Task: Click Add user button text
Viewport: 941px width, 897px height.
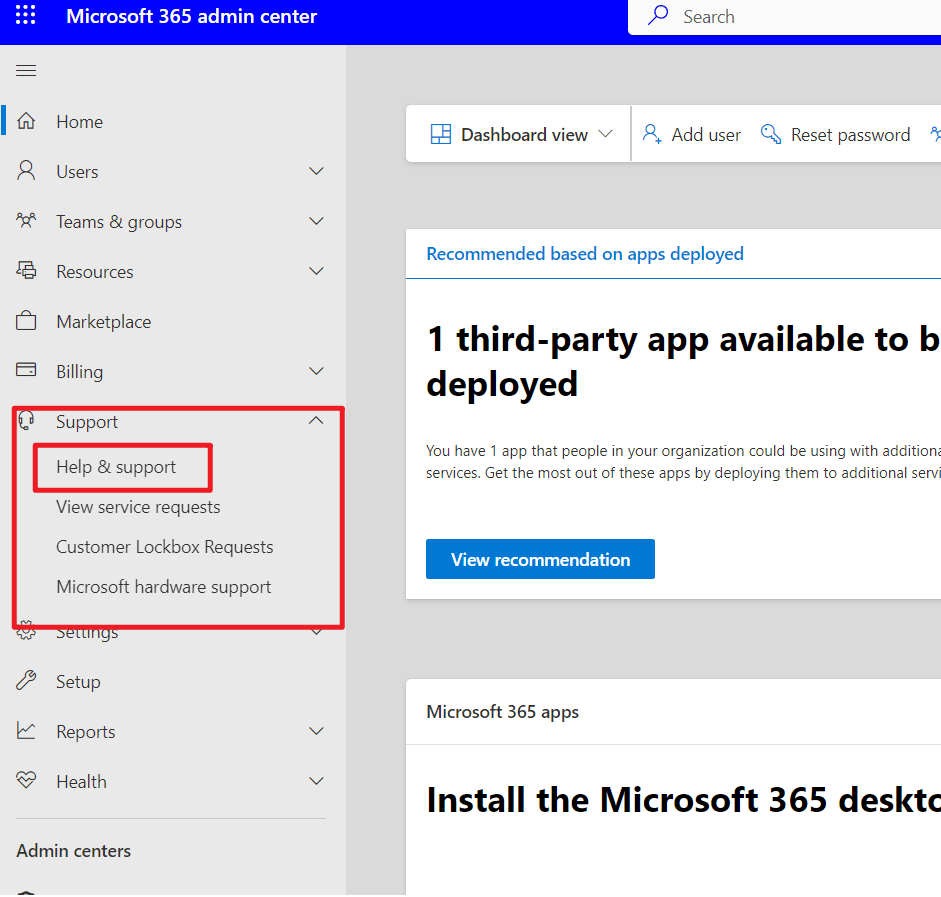Action: [x=706, y=135]
